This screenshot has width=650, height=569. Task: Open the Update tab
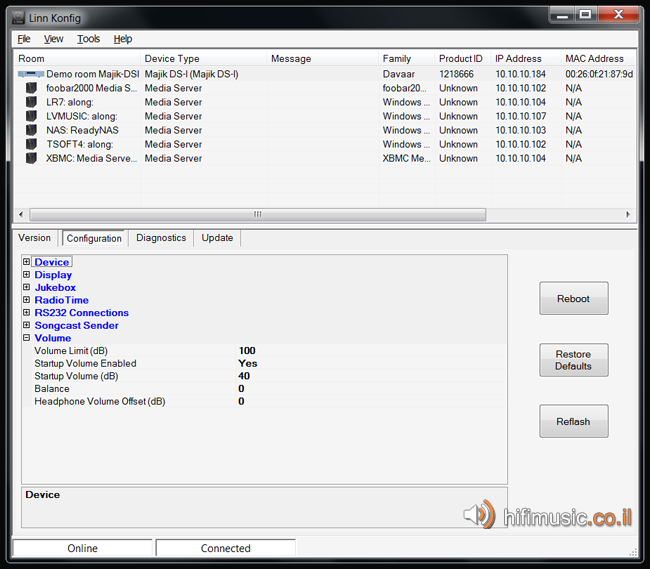[217, 238]
